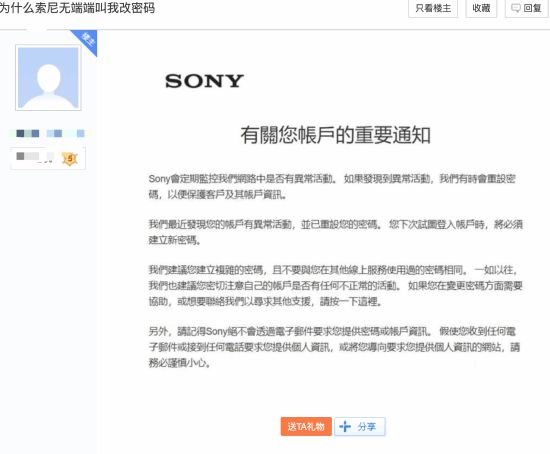Screen dimensions: 550x454
Task: Click the 只看楼主 button
Action: [x=433, y=8]
